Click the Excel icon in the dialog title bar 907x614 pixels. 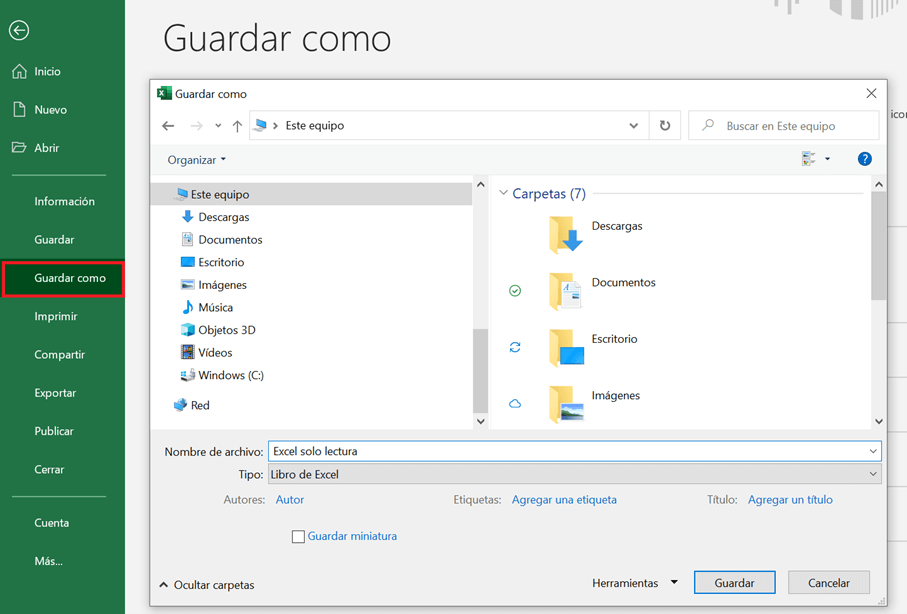coord(165,93)
